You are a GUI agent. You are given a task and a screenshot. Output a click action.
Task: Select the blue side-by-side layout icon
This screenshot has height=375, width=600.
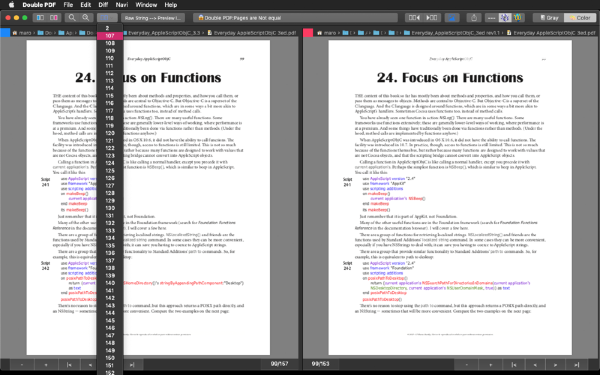point(40,18)
